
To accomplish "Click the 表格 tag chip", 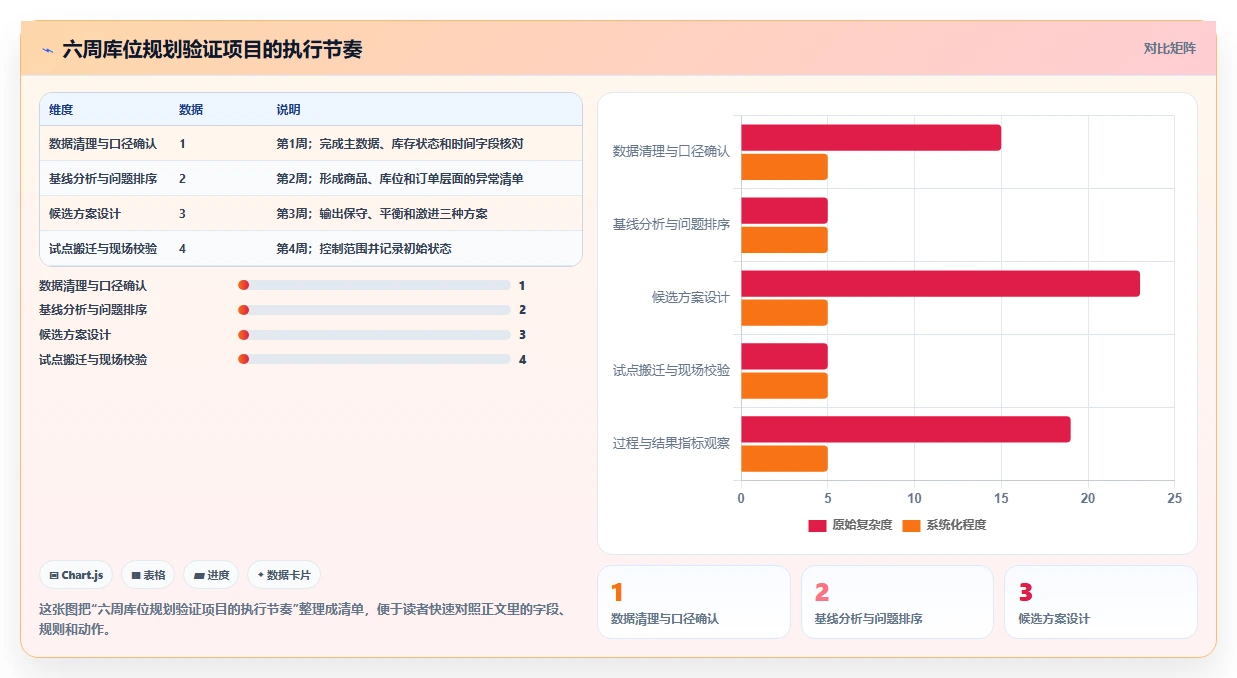I will coord(148,575).
